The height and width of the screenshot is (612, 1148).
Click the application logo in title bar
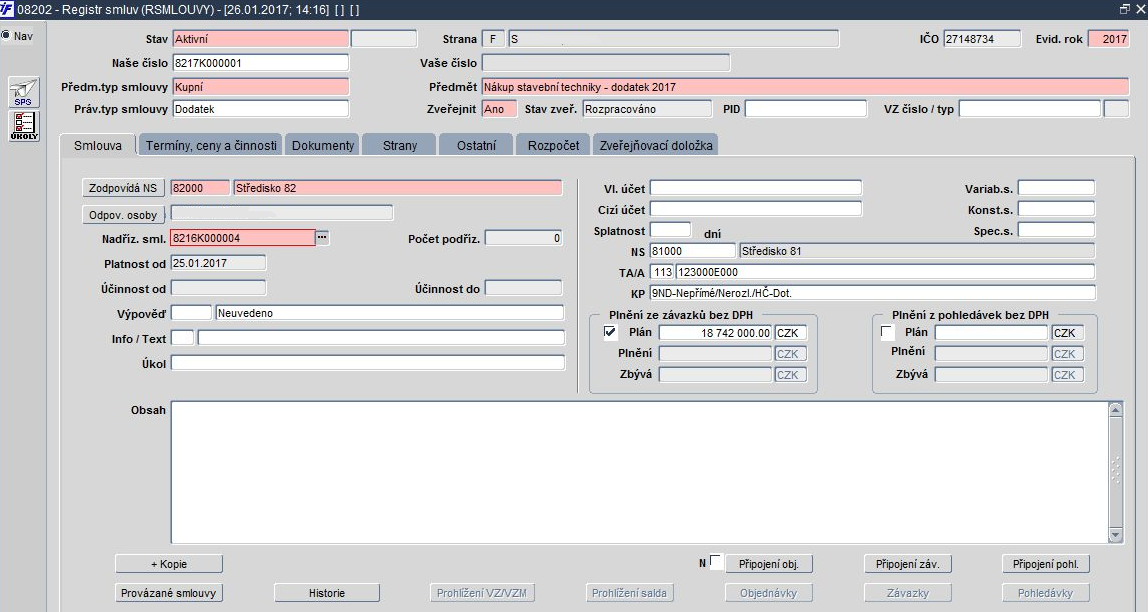point(7,9)
